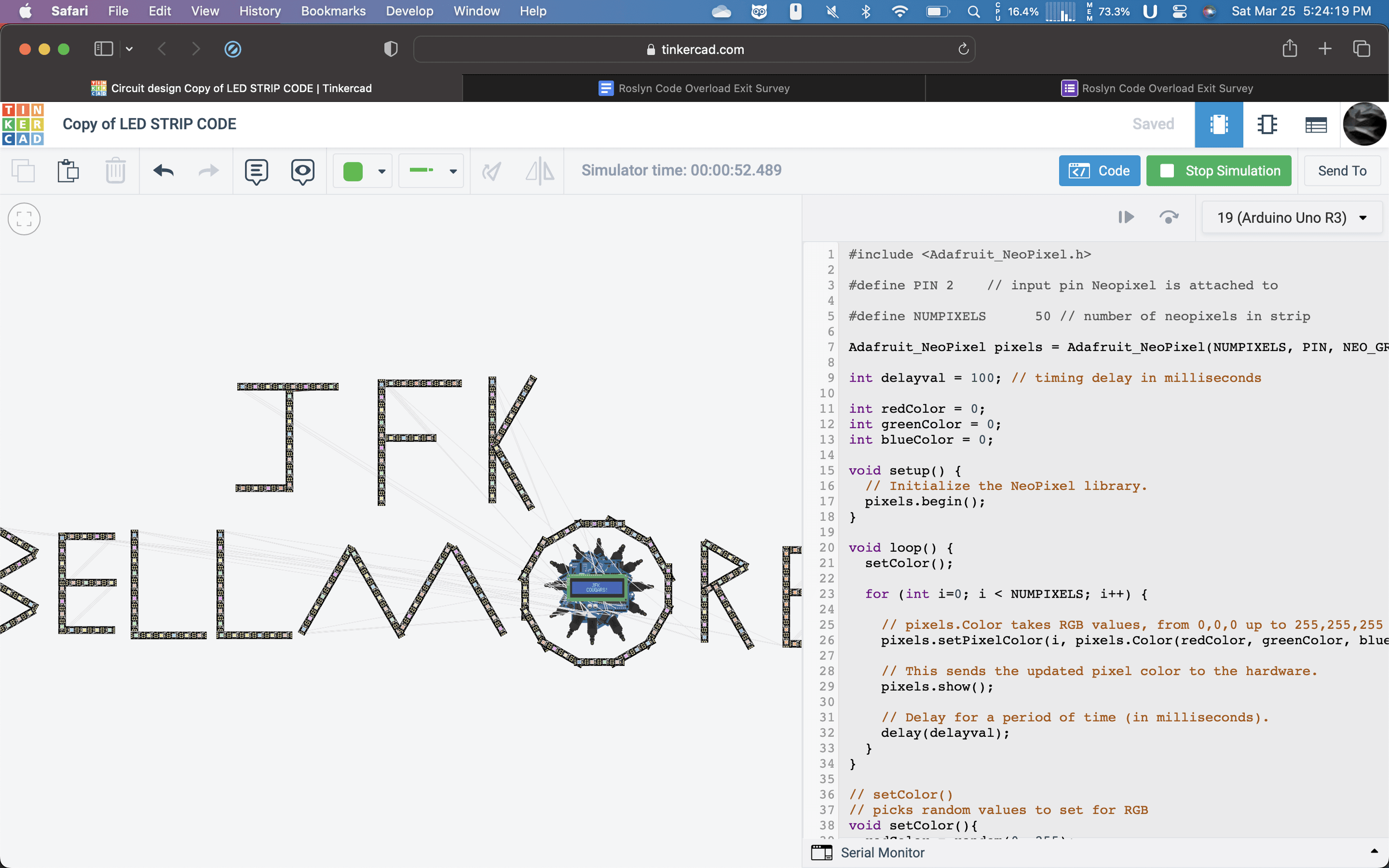The width and height of the screenshot is (1389, 868).
Task: Open the Safari File menu
Action: coord(118,11)
